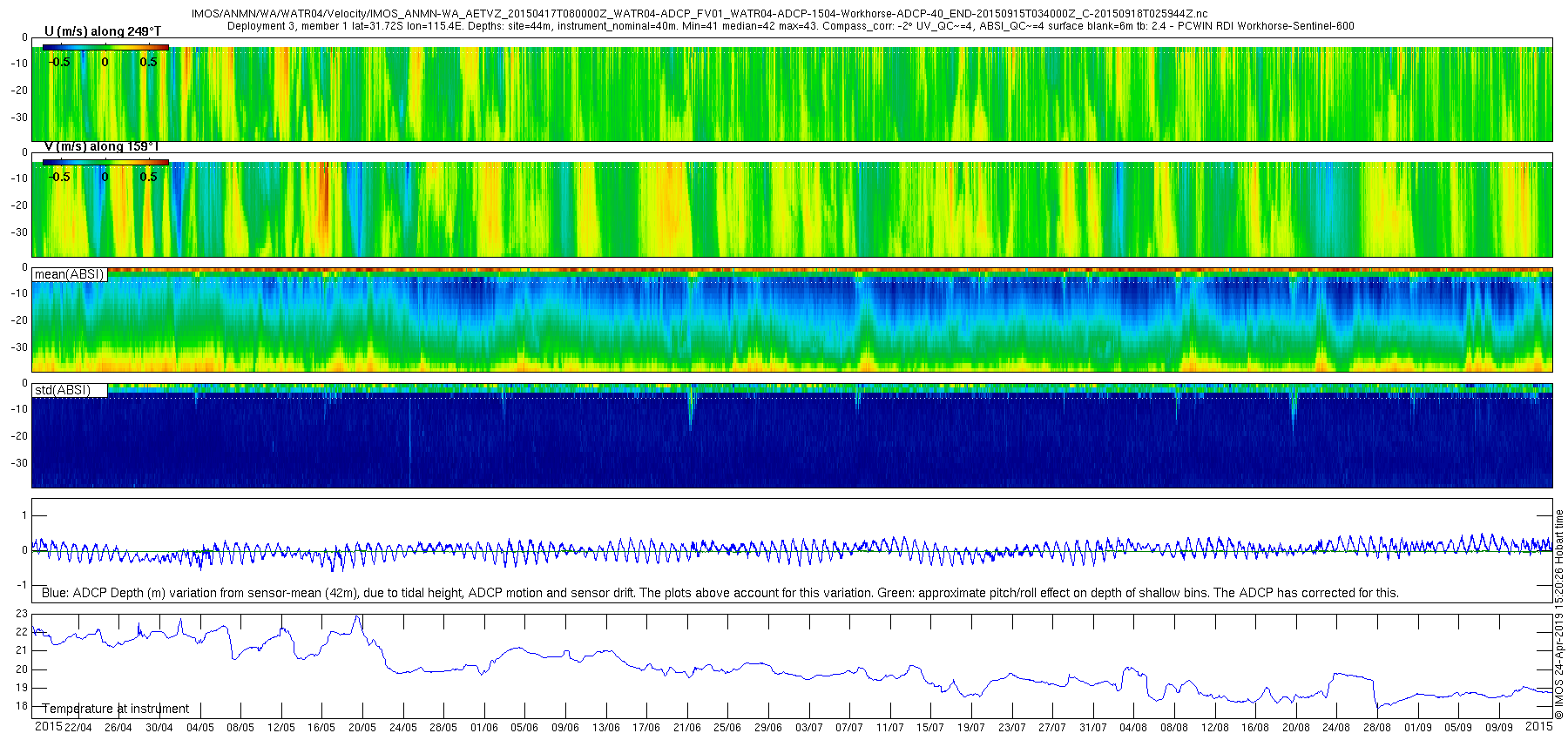The image size is (1568, 740).
Task: Click the 03/07 date tick label
Action: (x=809, y=728)
